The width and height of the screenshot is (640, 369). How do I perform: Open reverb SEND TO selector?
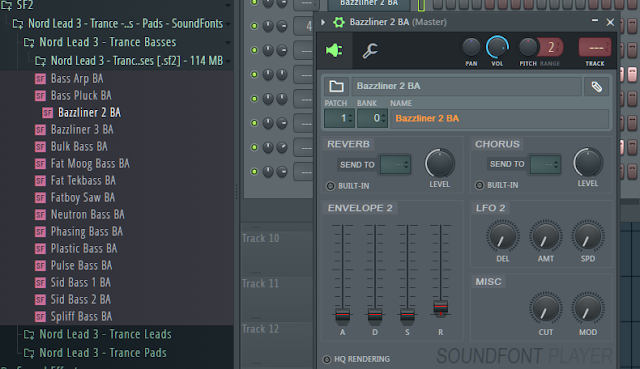[x=395, y=164]
